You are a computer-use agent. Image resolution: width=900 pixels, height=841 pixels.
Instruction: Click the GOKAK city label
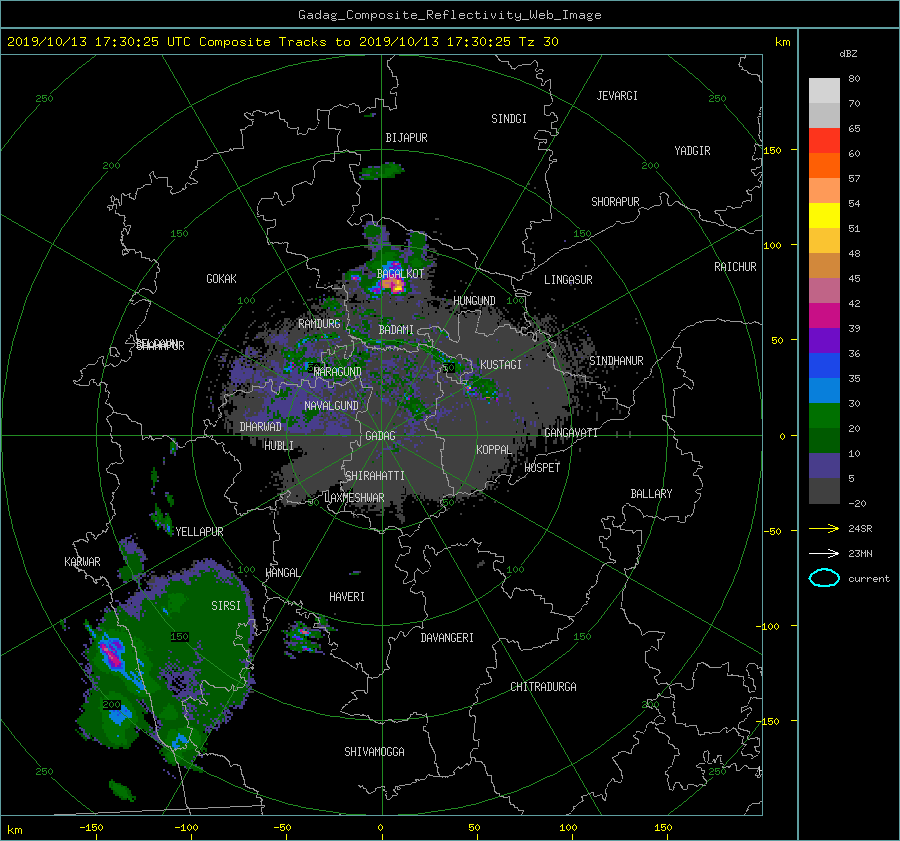tap(222, 279)
